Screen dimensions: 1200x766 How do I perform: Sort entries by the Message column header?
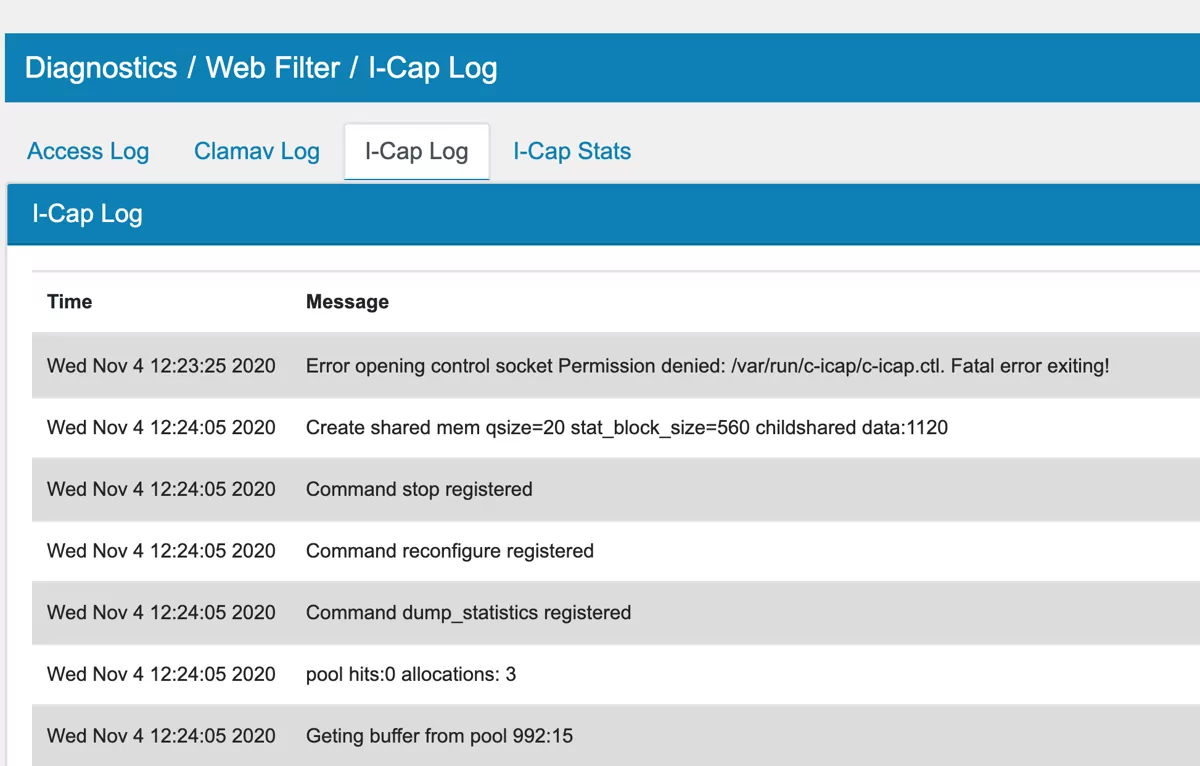pos(346,301)
